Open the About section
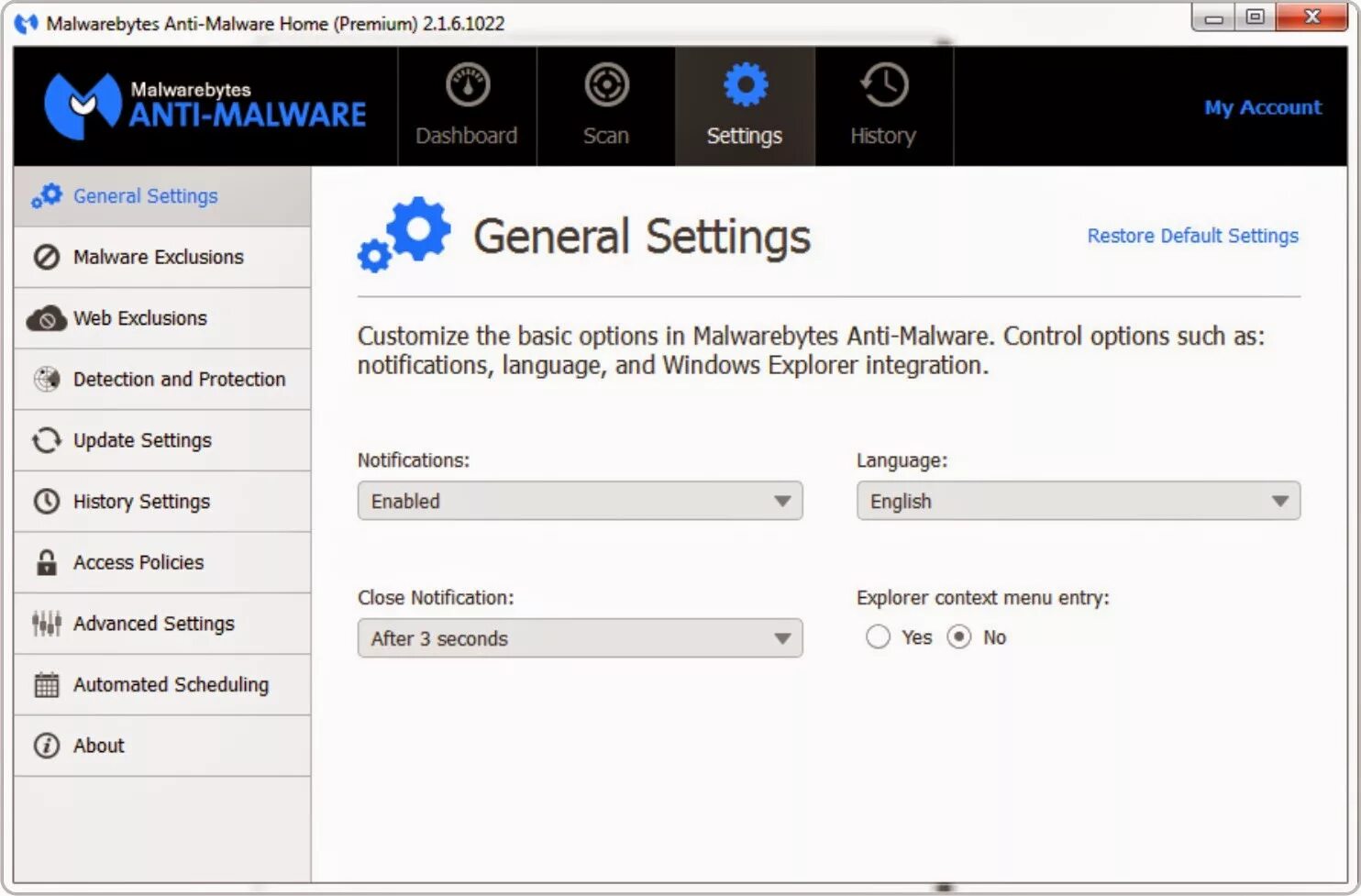Image resolution: width=1361 pixels, height=896 pixels. (162, 746)
